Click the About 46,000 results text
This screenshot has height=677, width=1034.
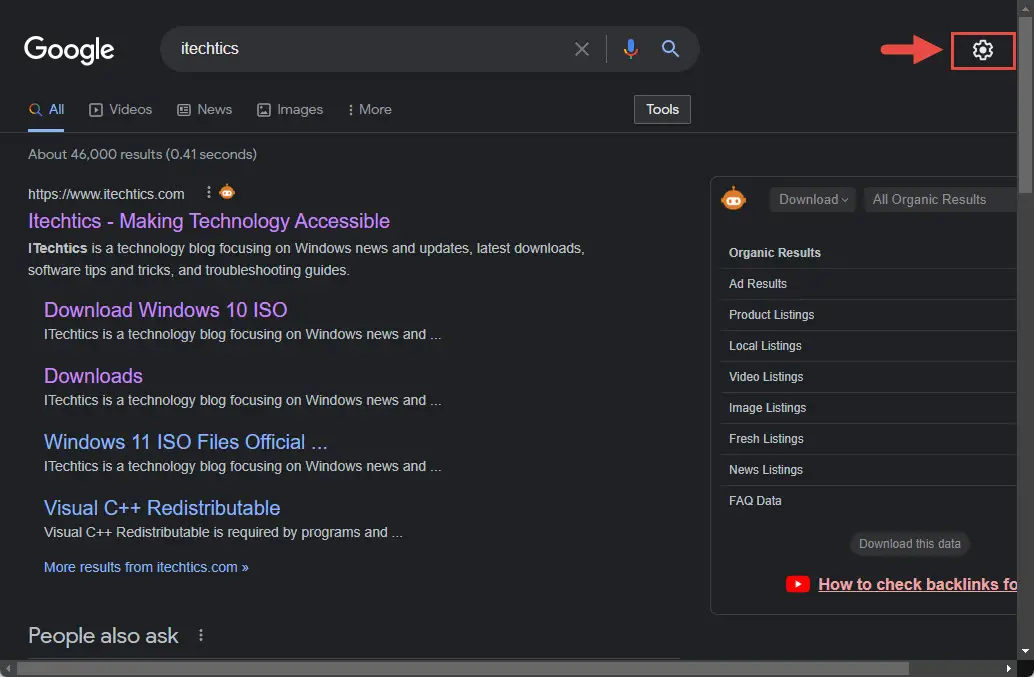[x=142, y=154]
